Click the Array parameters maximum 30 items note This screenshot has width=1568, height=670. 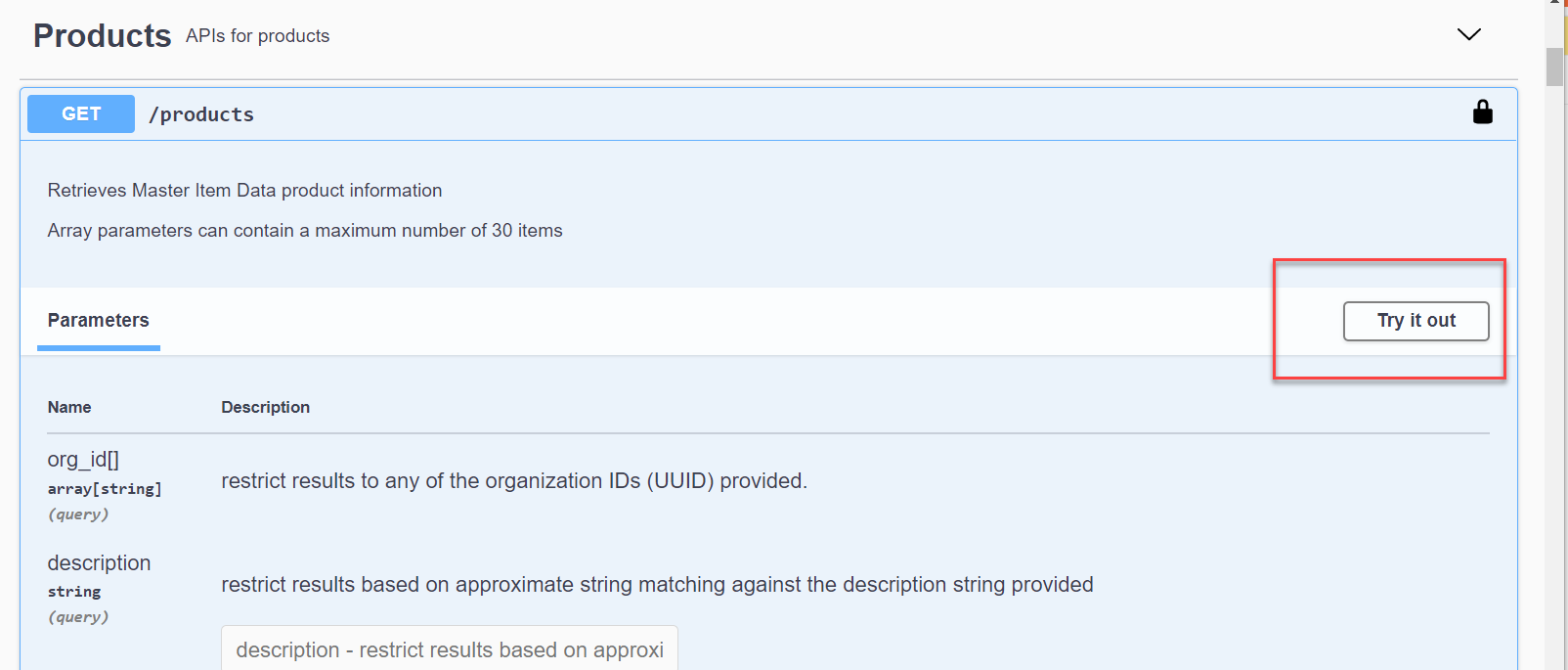pos(305,231)
